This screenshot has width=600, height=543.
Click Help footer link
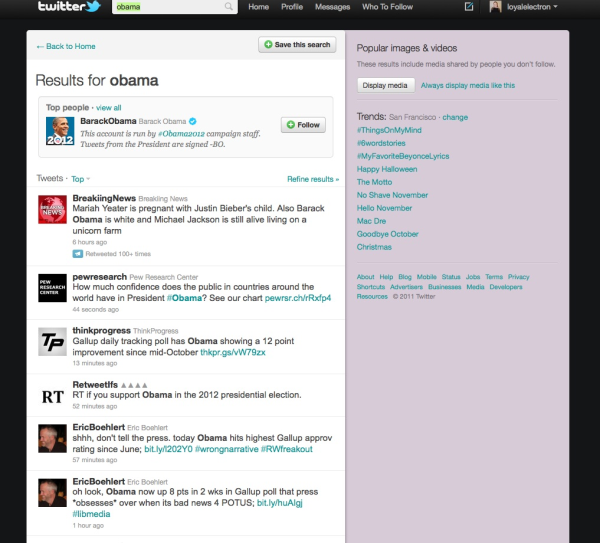(386, 277)
